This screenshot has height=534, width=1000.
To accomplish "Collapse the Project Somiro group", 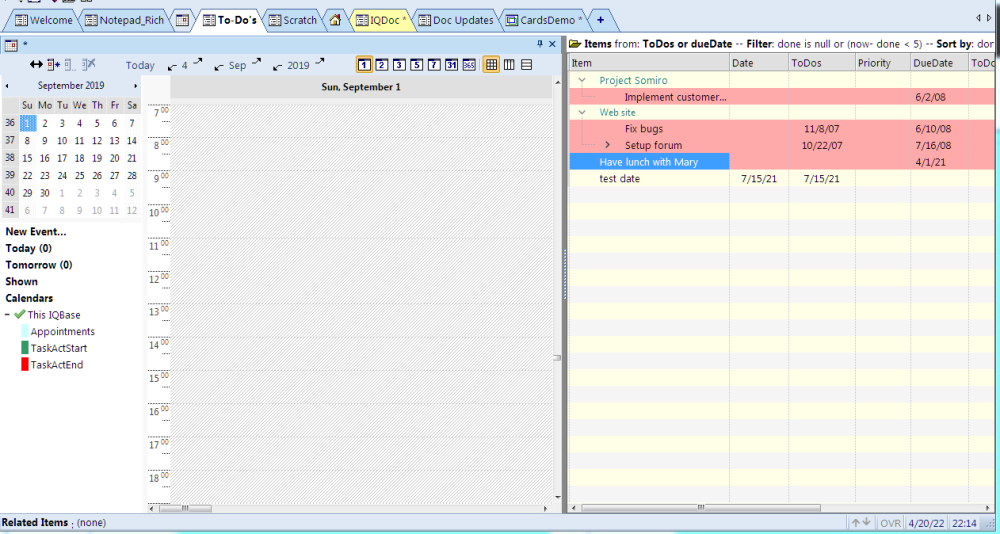I will [582, 80].
